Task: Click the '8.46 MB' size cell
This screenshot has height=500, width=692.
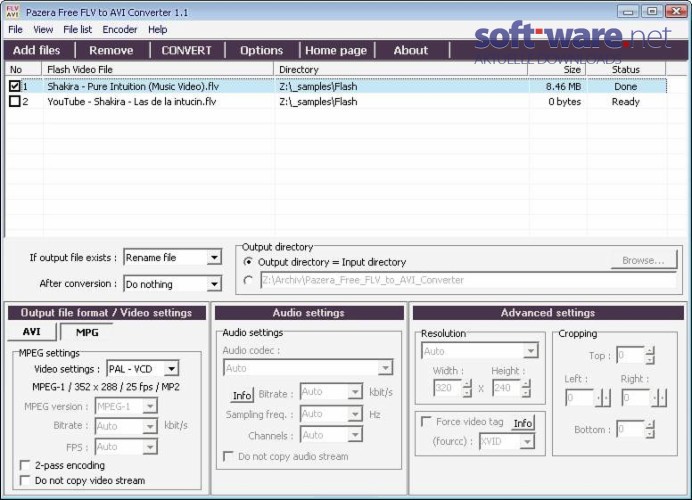Action: (x=563, y=86)
